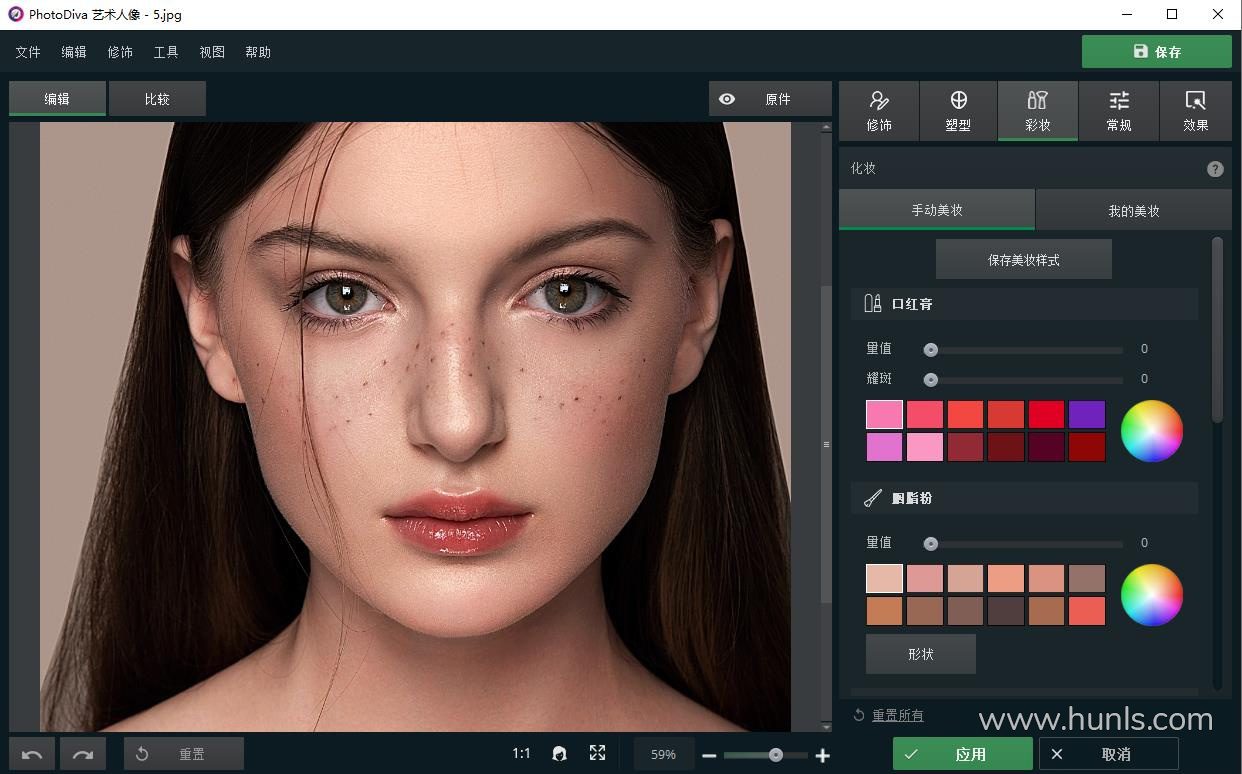
Task: Select the purple lipstick color swatch
Action: (x=1086, y=415)
